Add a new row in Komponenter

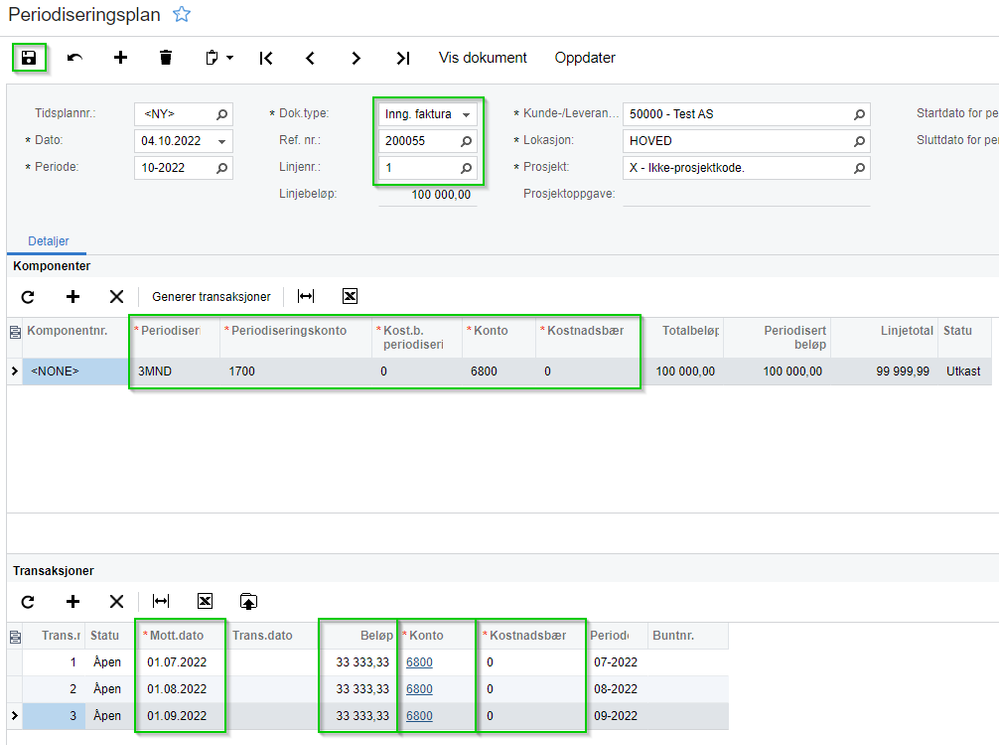73,296
